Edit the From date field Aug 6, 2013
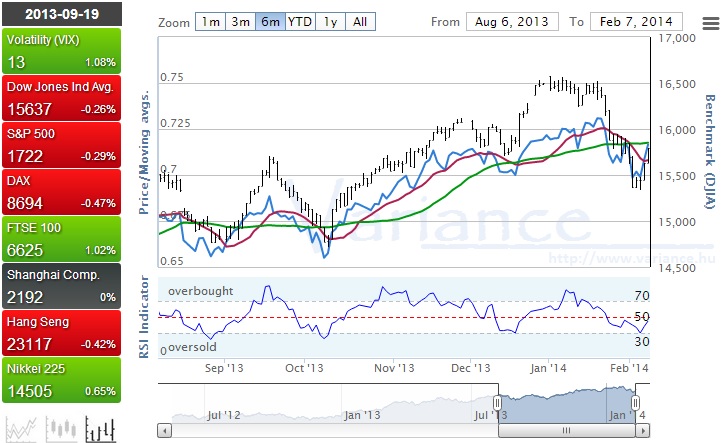Screen dimensions: 724x443 coord(512,22)
